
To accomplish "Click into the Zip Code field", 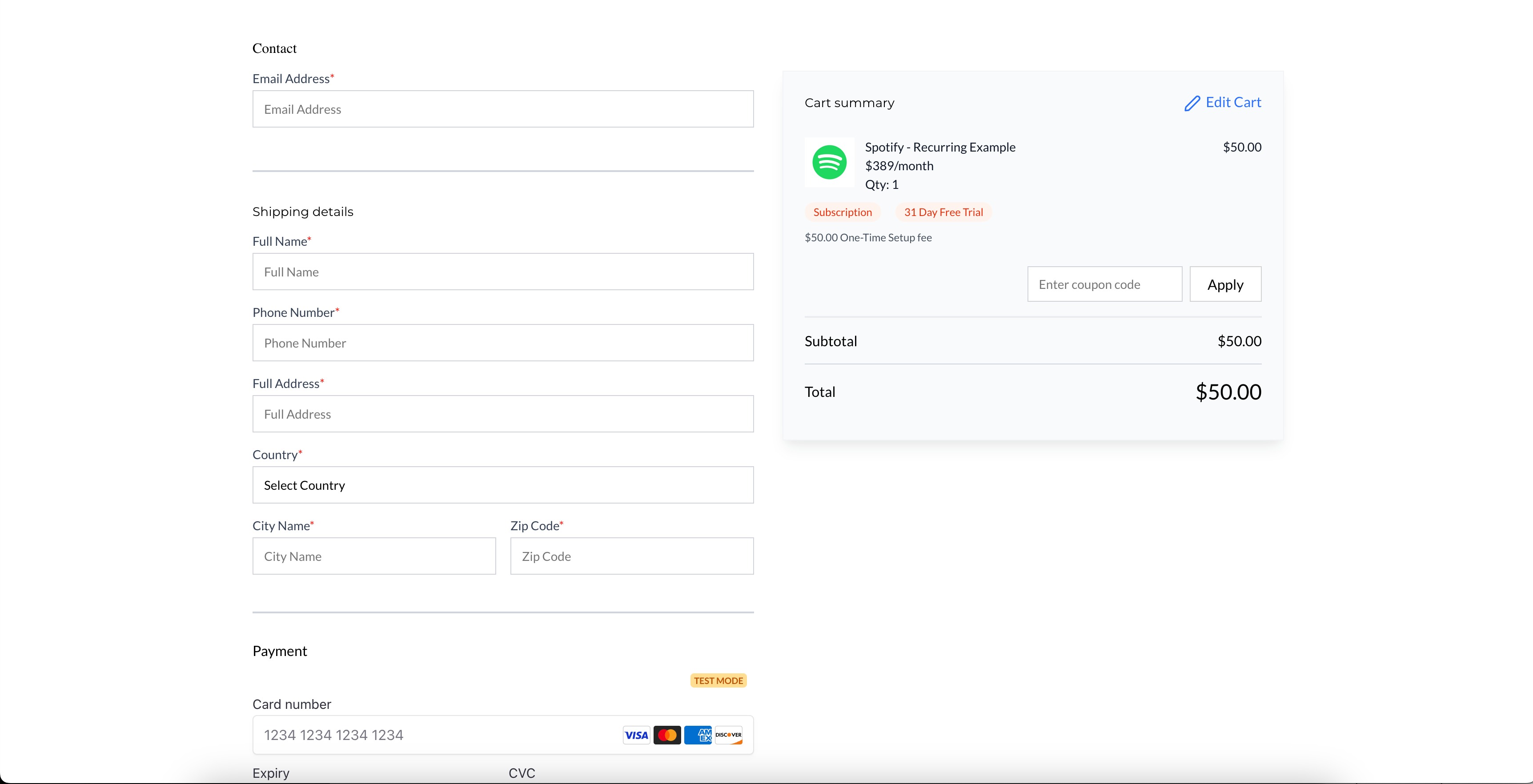I will click(632, 556).
